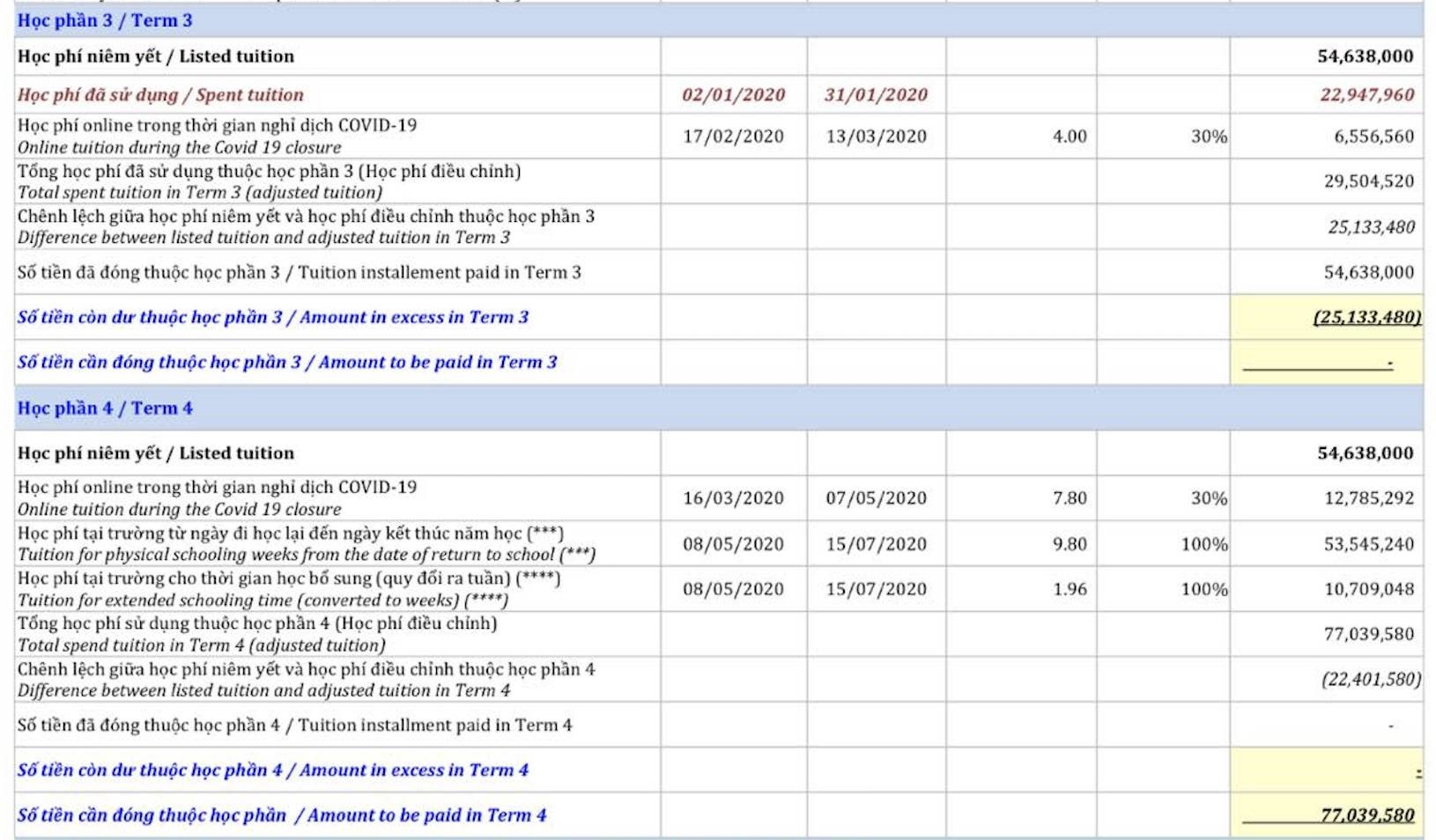Select the Học phần 4 / Term 4 header
Image resolution: width=1436 pixels, height=840 pixels.
tap(105, 408)
